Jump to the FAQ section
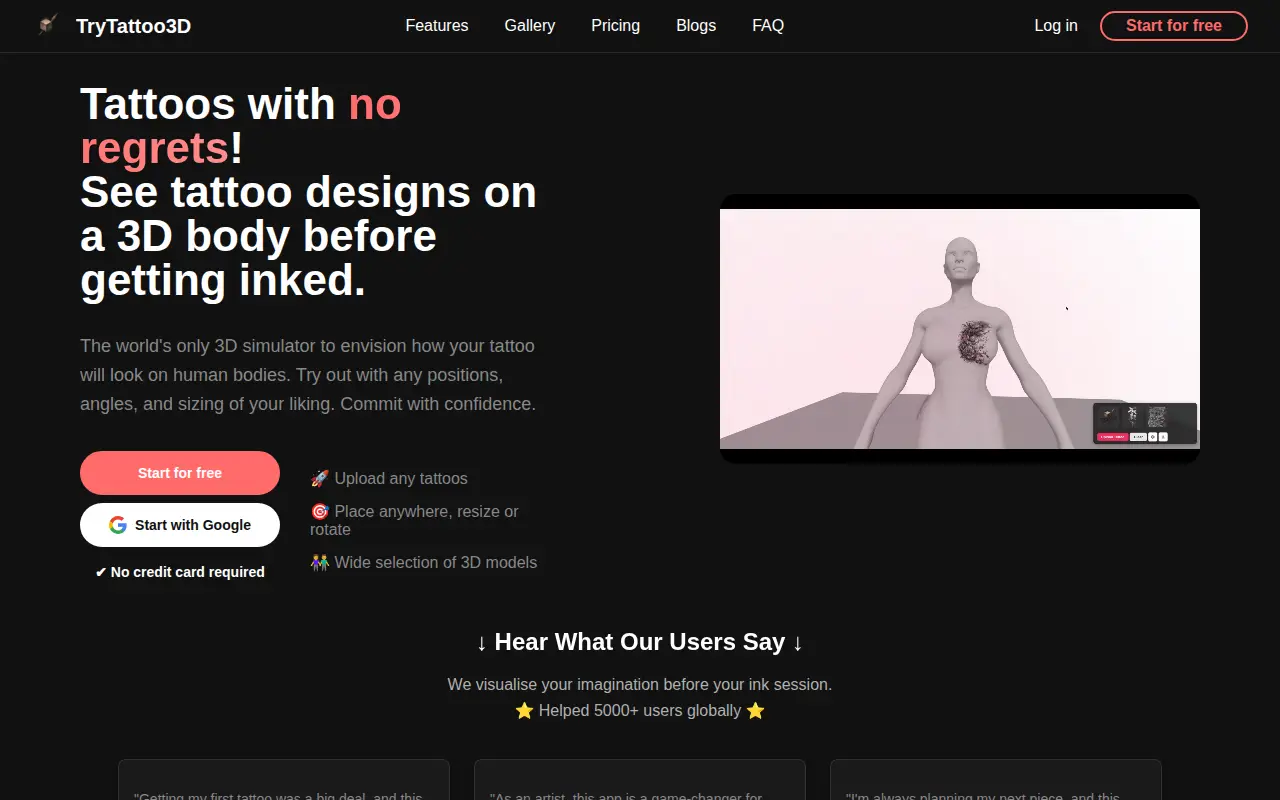 pyautogui.click(x=768, y=25)
